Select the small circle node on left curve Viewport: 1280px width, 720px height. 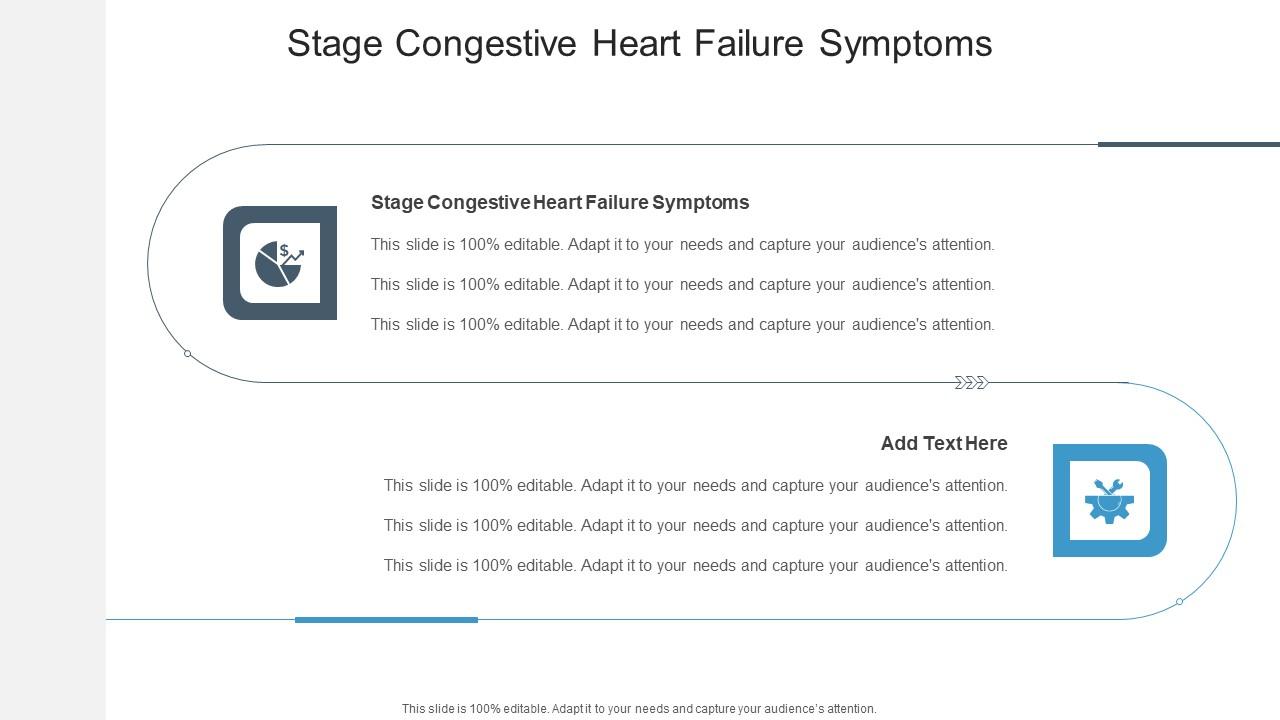click(187, 354)
